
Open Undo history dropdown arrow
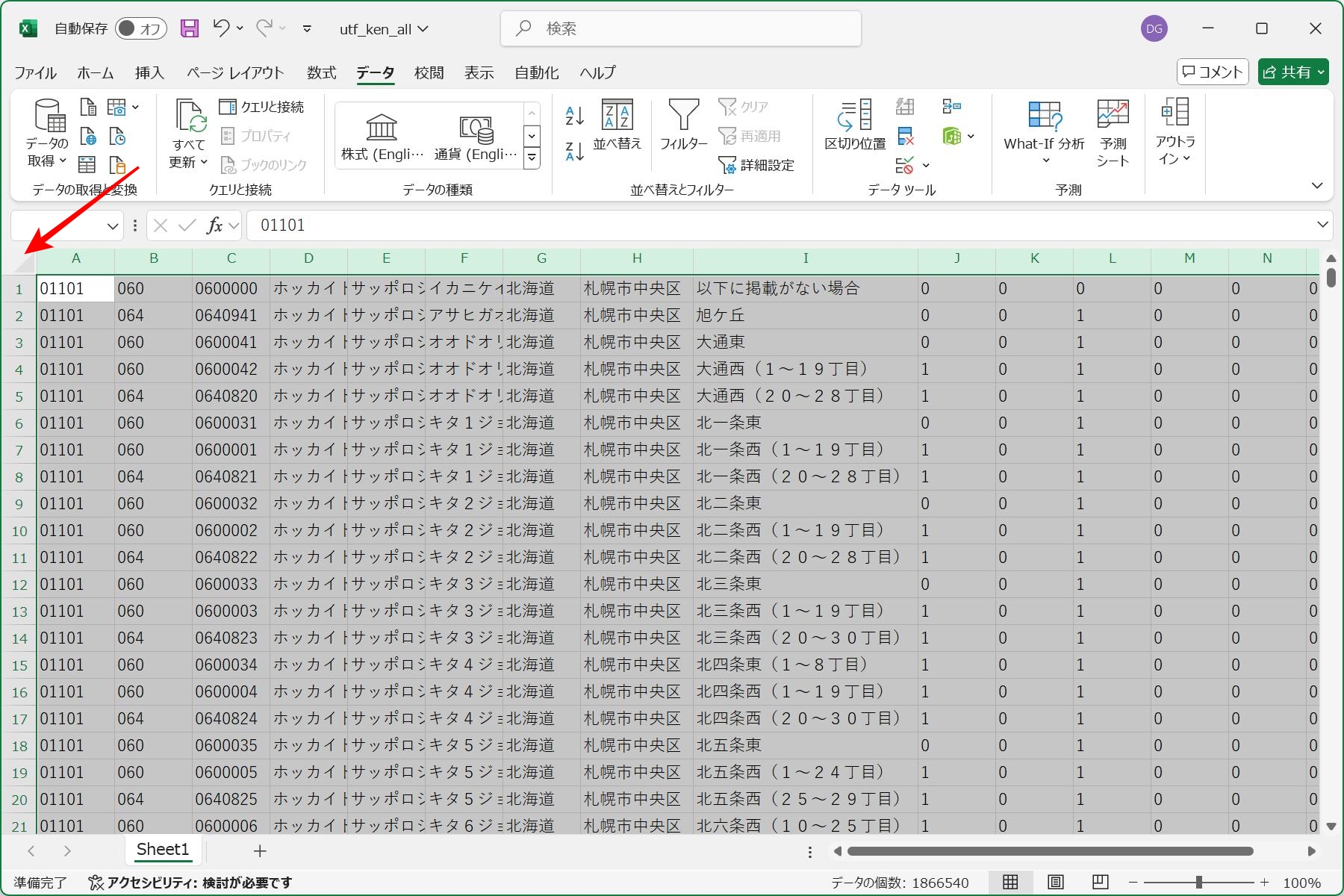coord(240,28)
